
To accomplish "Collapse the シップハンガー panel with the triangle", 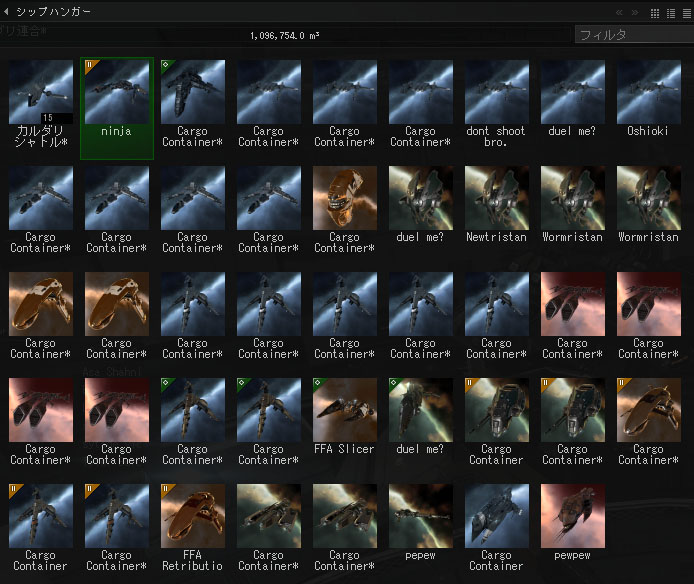I will 6,12.
